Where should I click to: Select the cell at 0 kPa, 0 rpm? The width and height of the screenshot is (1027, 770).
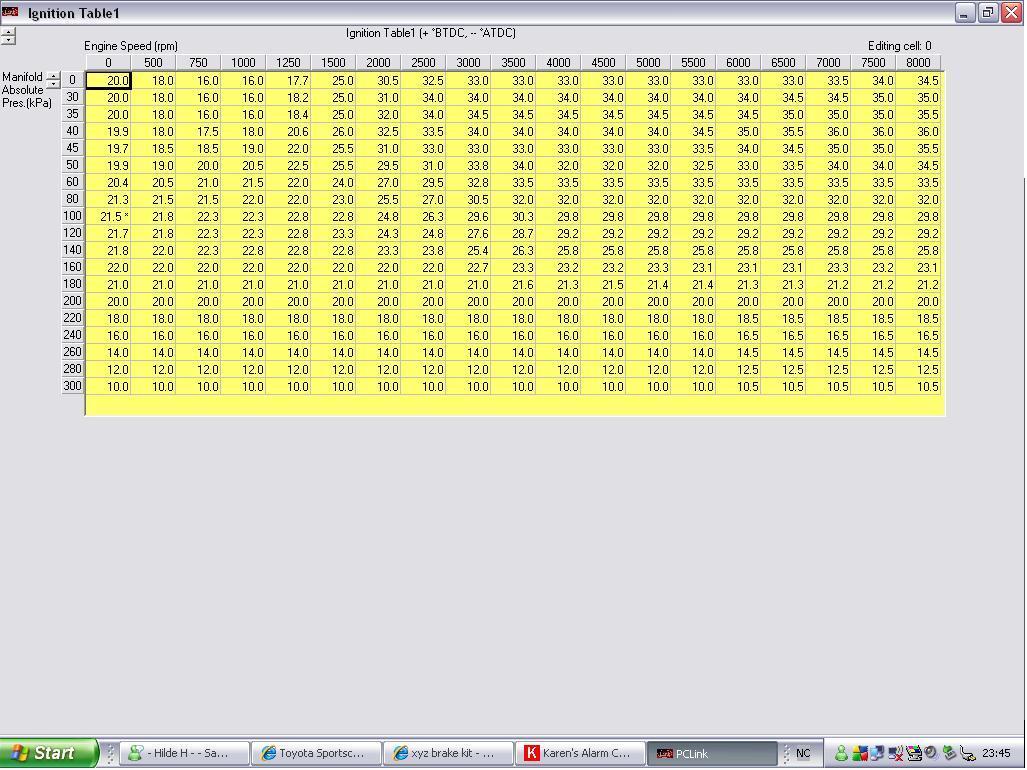point(108,81)
